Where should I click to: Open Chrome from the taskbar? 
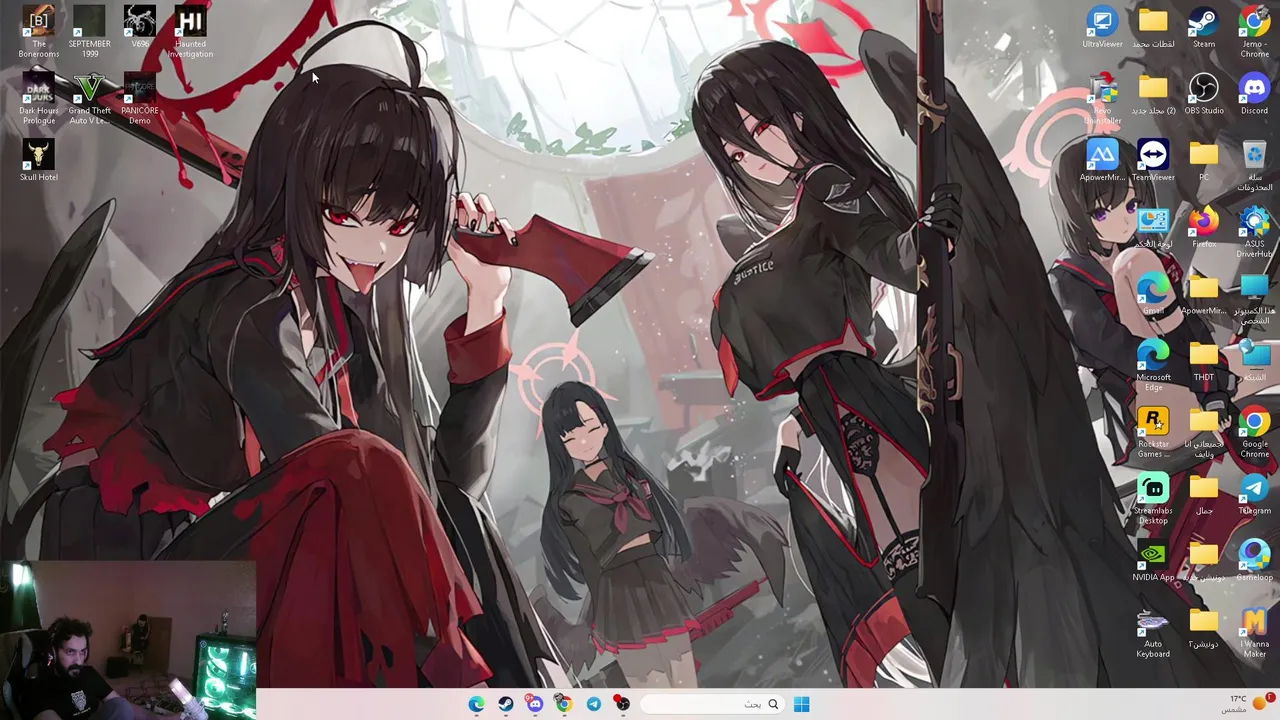click(564, 704)
